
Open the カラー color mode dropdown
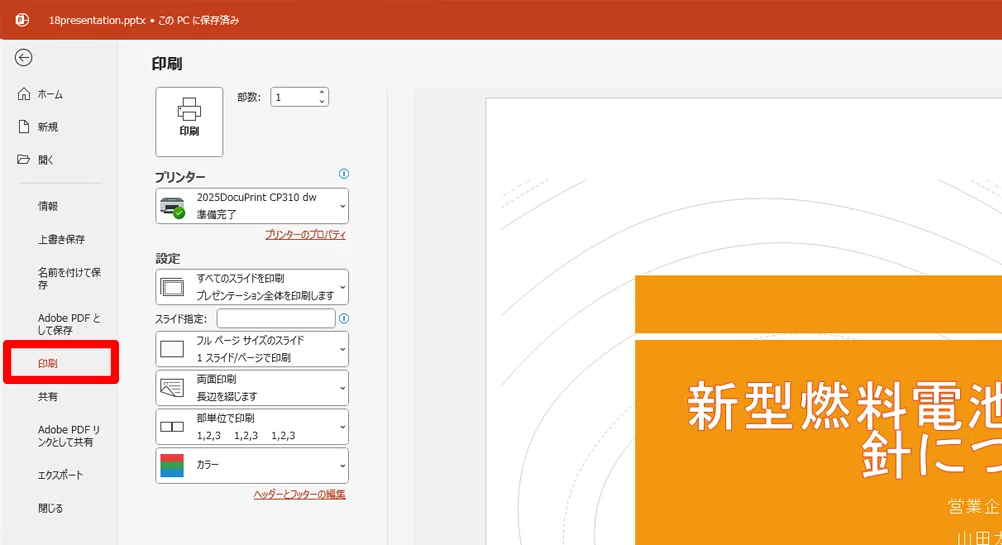(x=252, y=466)
